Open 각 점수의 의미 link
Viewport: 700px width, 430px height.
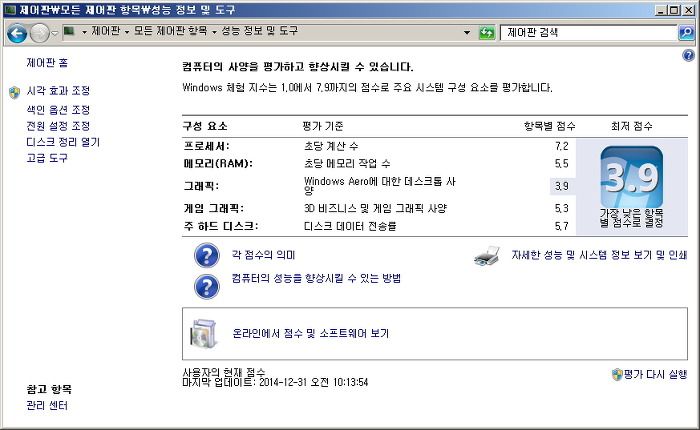click(x=263, y=255)
